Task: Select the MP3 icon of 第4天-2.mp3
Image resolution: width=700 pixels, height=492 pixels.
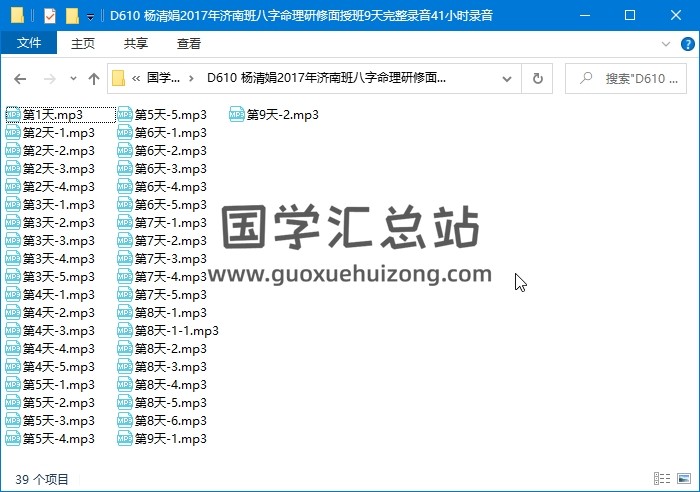Action: click(13, 313)
